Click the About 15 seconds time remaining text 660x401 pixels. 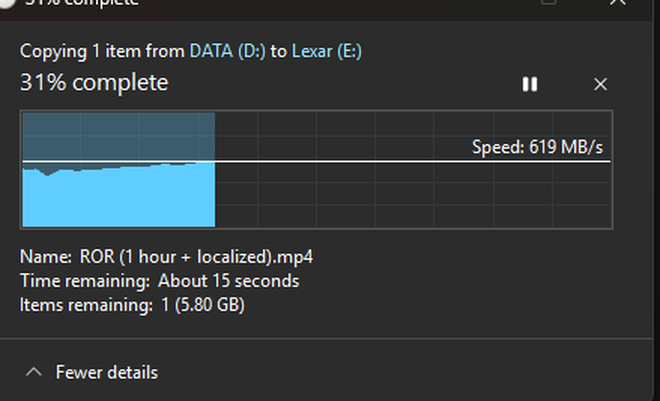point(229,281)
